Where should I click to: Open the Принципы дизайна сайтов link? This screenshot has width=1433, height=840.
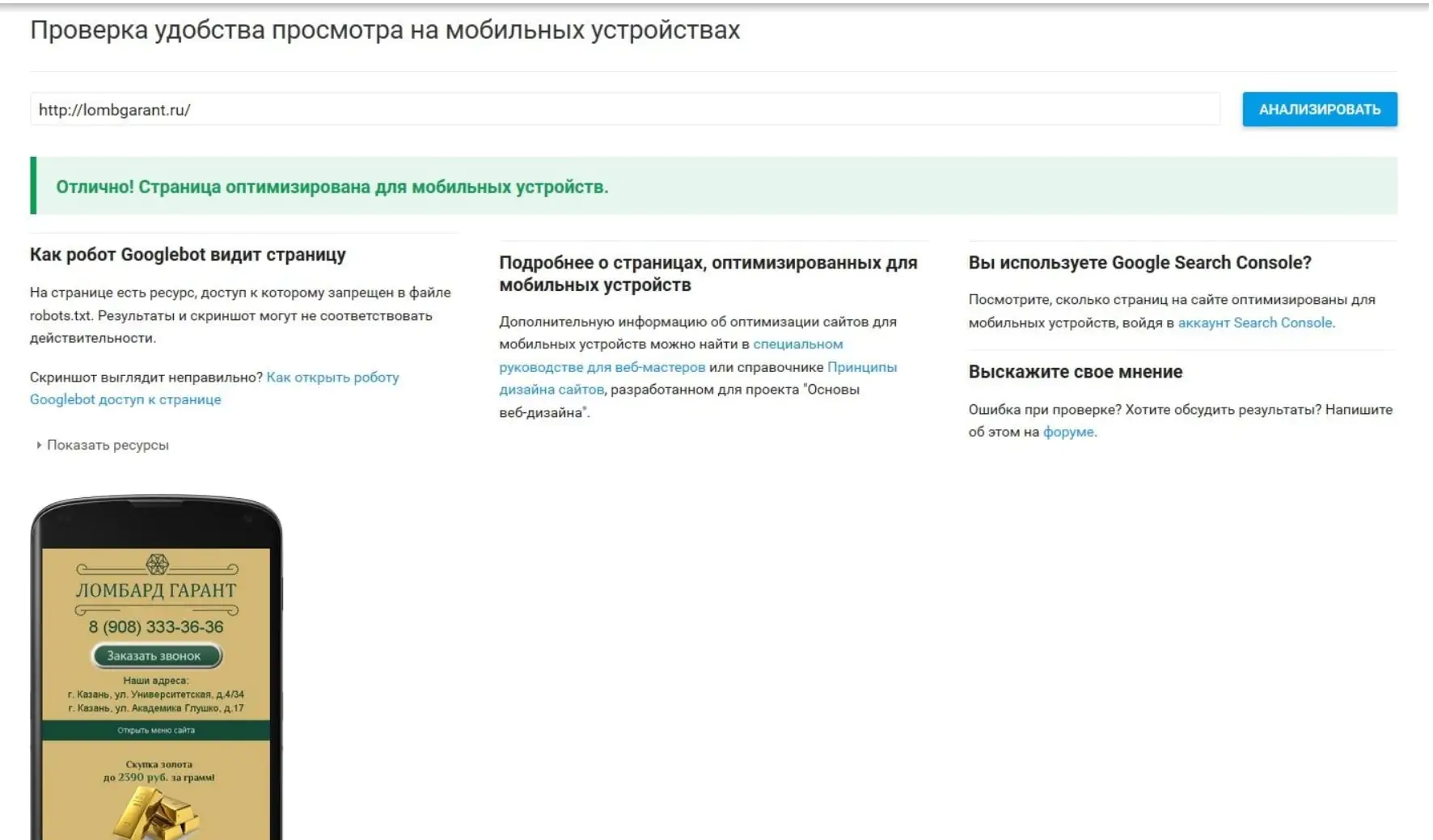pos(698,378)
